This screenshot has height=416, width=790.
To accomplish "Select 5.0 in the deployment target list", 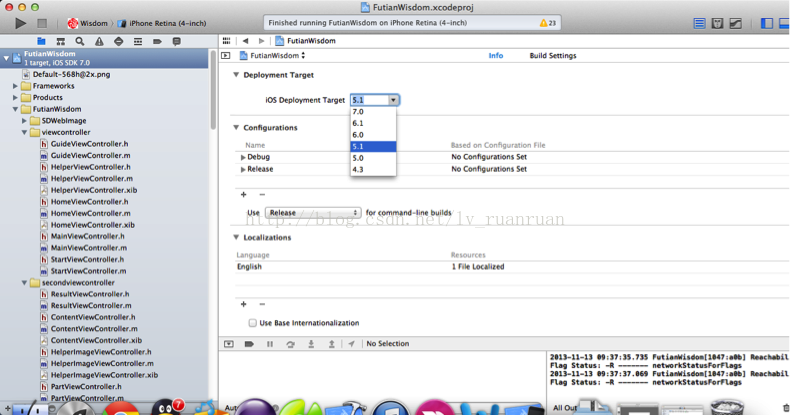I will tap(373, 158).
